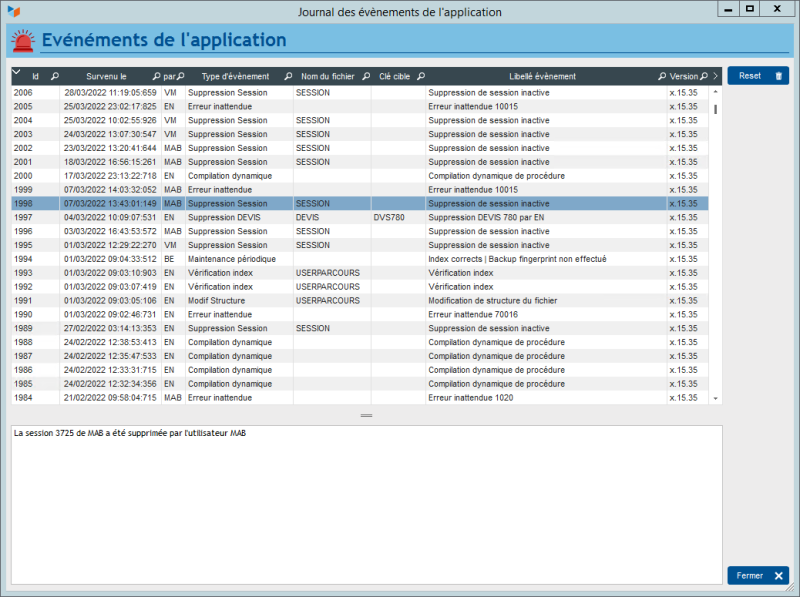Click the search icon in Id column
This screenshot has width=800, height=597.
point(55,76)
